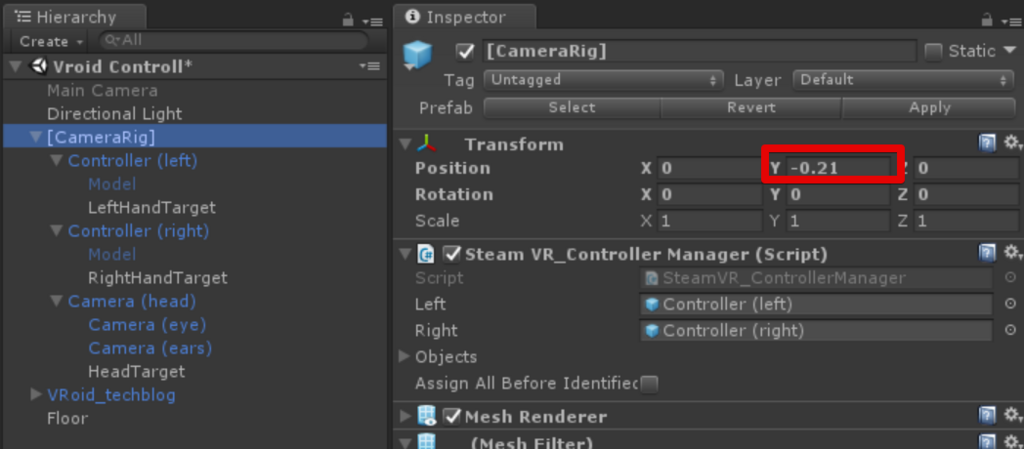This screenshot has width=1024, height=449.
Task: Open the Tag dropdown showing Untagged
Action: pos(603,80)
